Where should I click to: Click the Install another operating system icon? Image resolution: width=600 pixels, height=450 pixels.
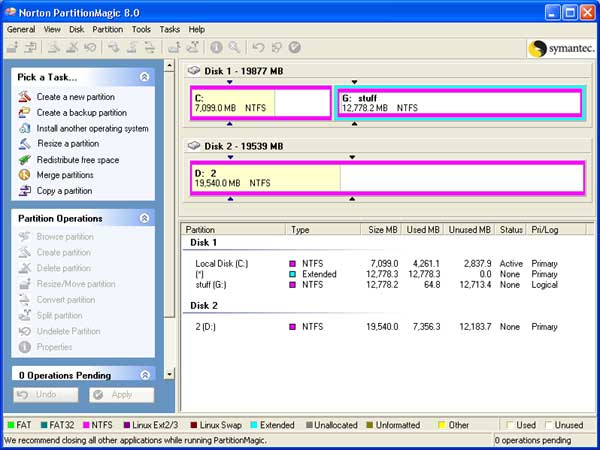24,128
